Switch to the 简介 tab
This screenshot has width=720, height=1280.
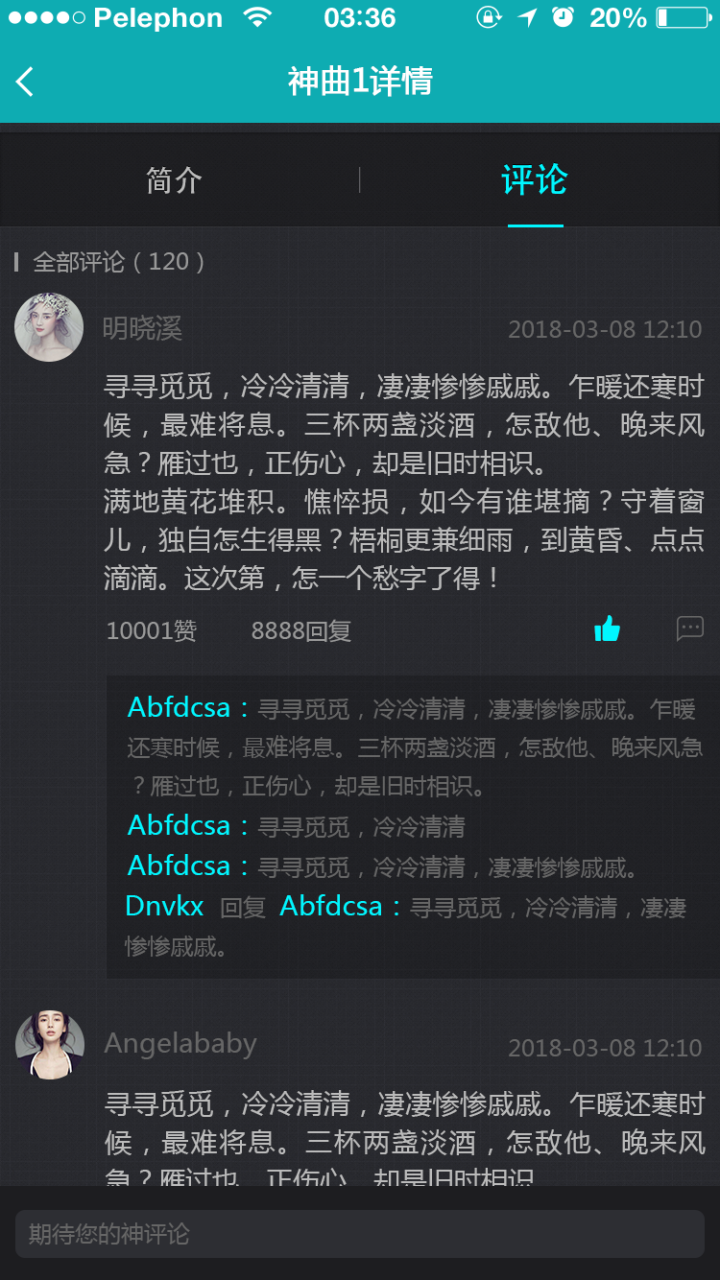[174, 180]
